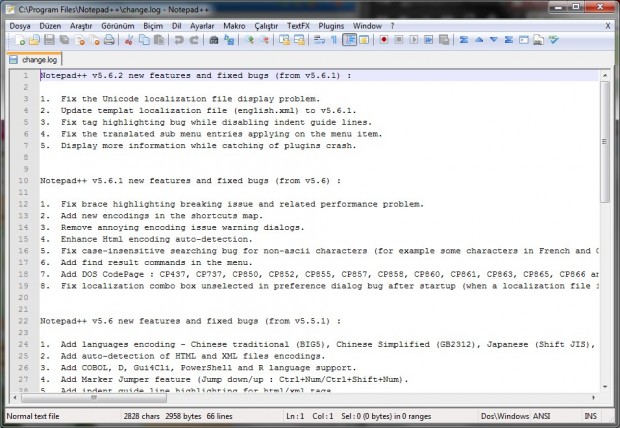The width and height of the screenshot is (620, 428).
Task: Click the Open file folder icon
Action: pyautogui.click(x=34, y=40)
